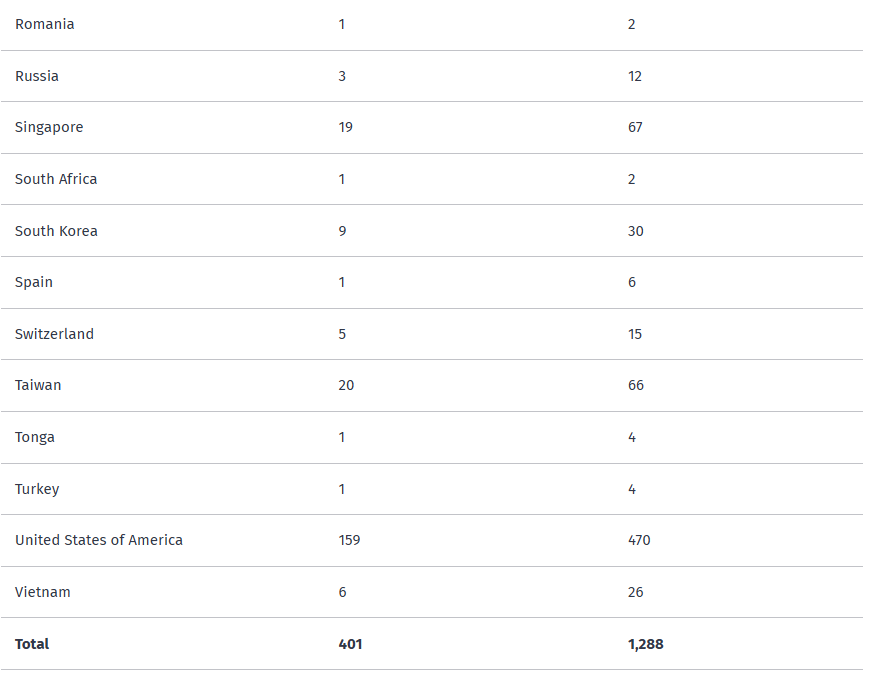This screenshot has width=869, height=679.
Task: Click the South Korea country name
Action: [x=56, y=231]
